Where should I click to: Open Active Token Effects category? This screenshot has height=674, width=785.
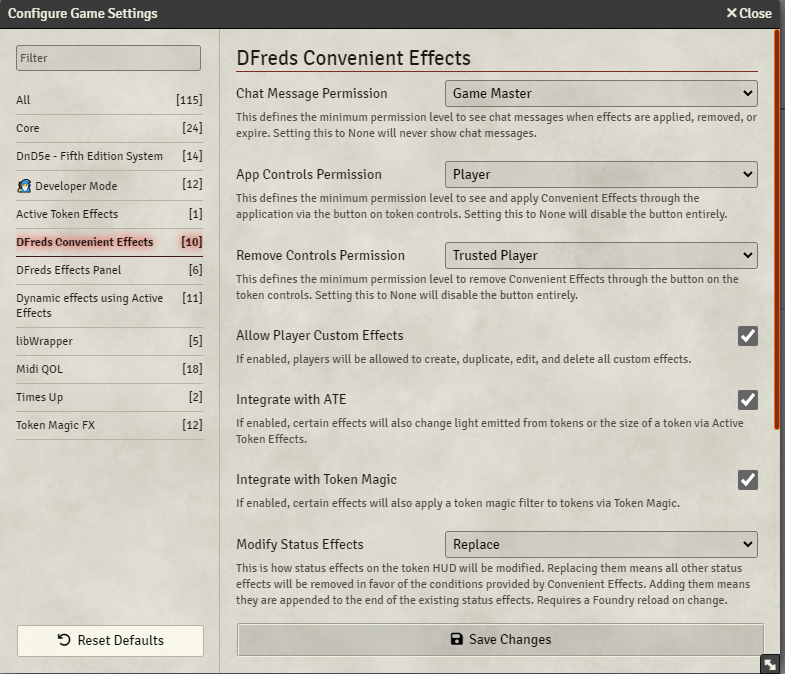coord(109,214)
